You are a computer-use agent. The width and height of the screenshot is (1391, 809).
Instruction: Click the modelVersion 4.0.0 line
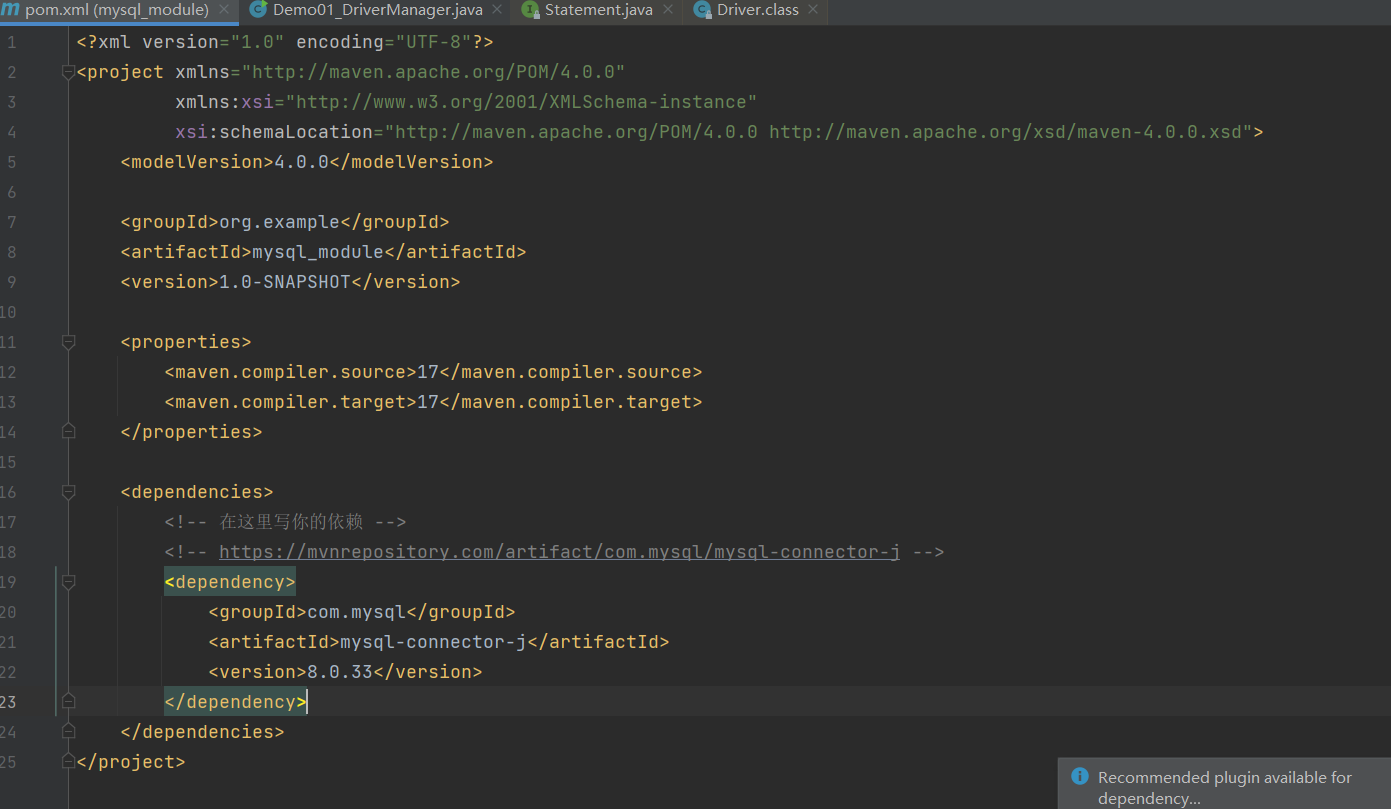[x=307, y=162]
